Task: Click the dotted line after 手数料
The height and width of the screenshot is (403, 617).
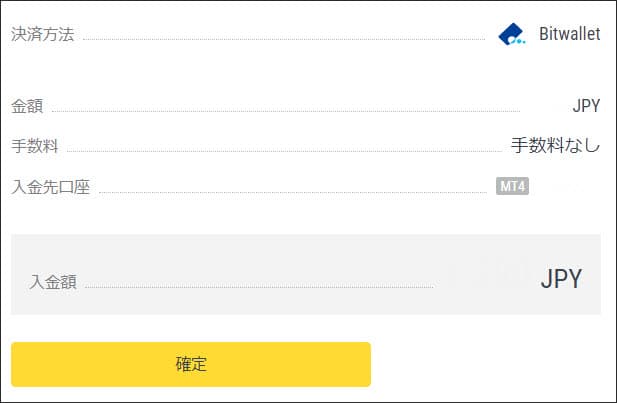Action: pyautogui.click(x=283, y=152)
